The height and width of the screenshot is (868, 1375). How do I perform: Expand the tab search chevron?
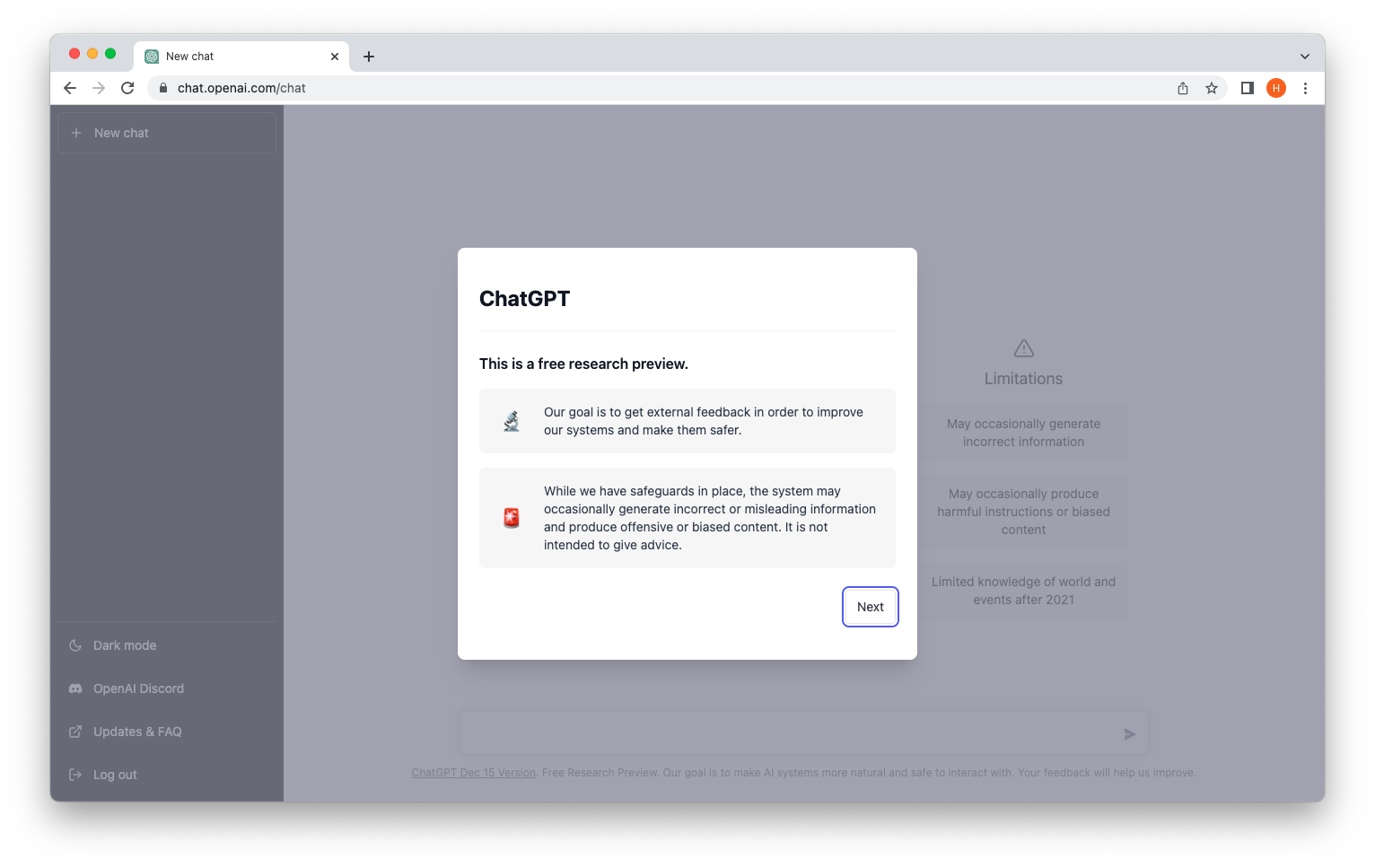[x=1304, y=57]
